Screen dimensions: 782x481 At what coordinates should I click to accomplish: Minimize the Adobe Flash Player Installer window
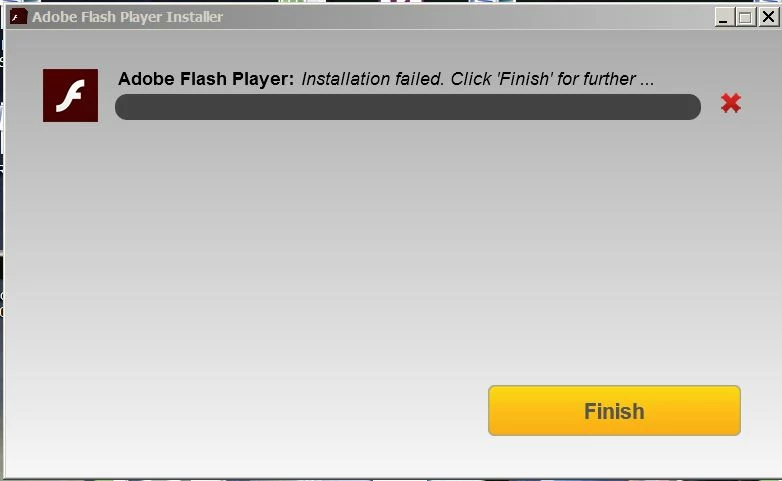click(x=724, y=17)
